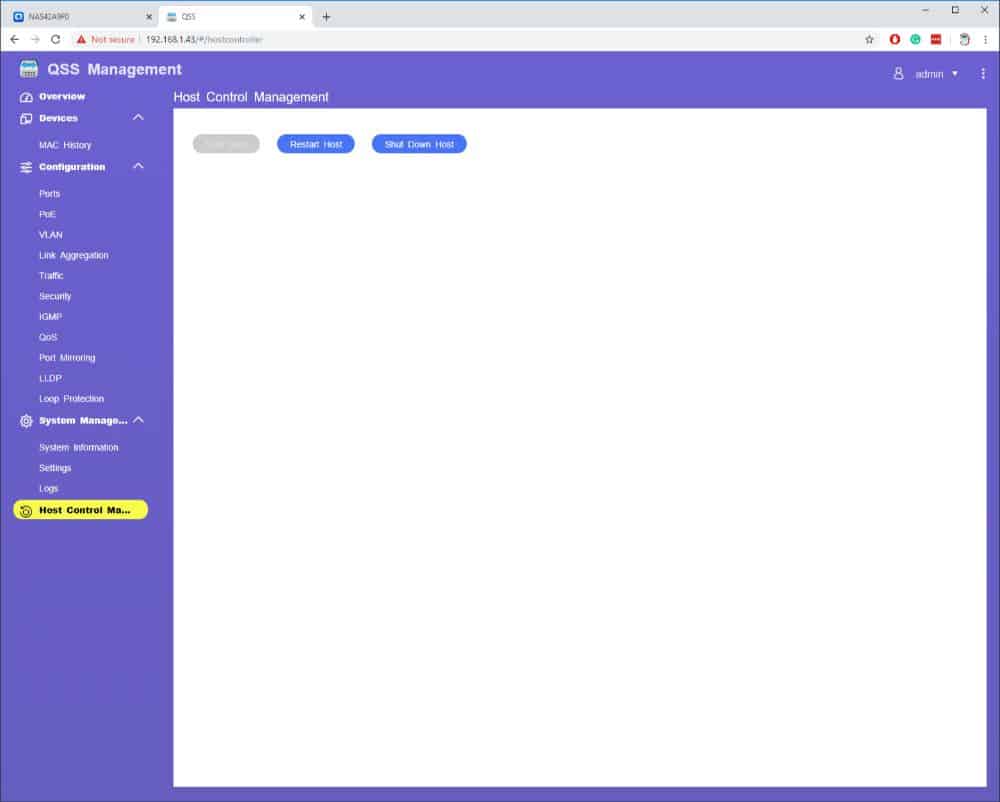Open the Overview dashboard page
1000x802 pixels.
(61, 97)
